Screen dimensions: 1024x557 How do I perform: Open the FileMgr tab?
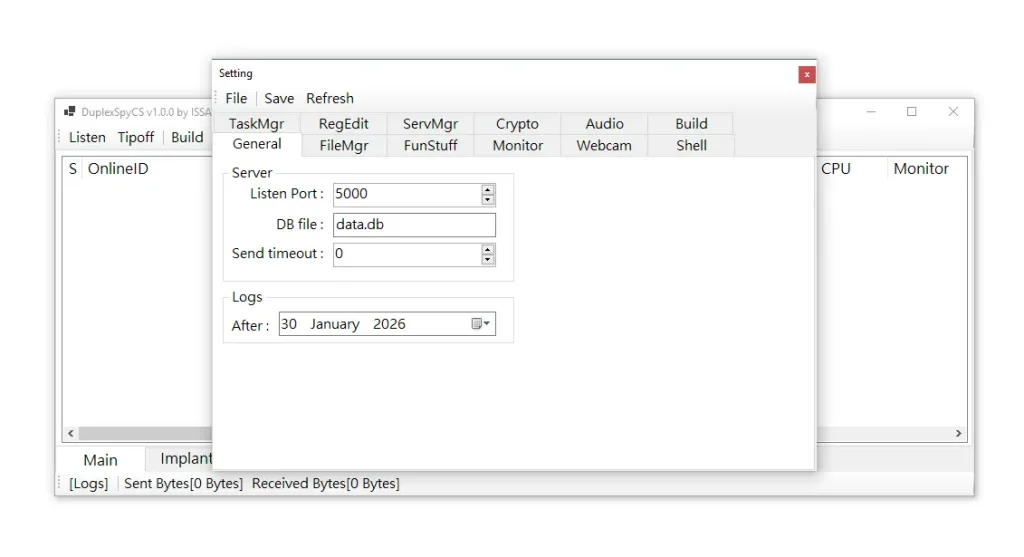344,146
